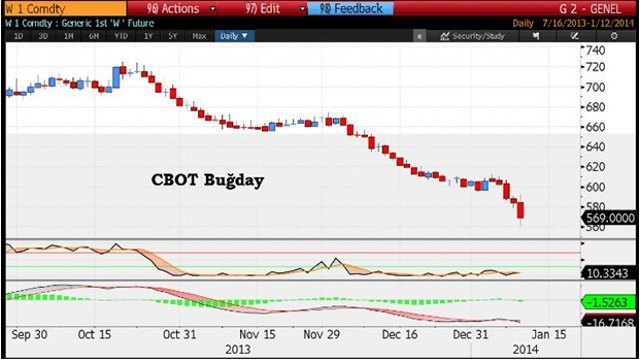Open the Security/Study button
Viewport: 640px width, 362px height.
click(473, 36)
